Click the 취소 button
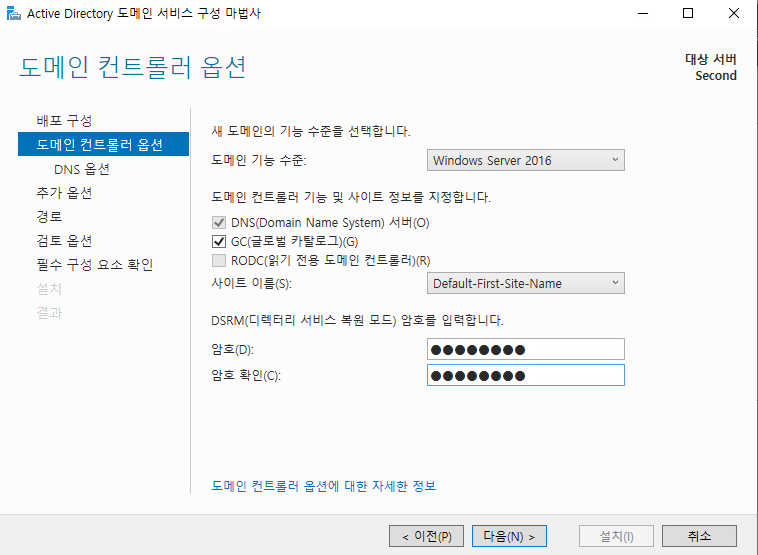 (699, 536)
